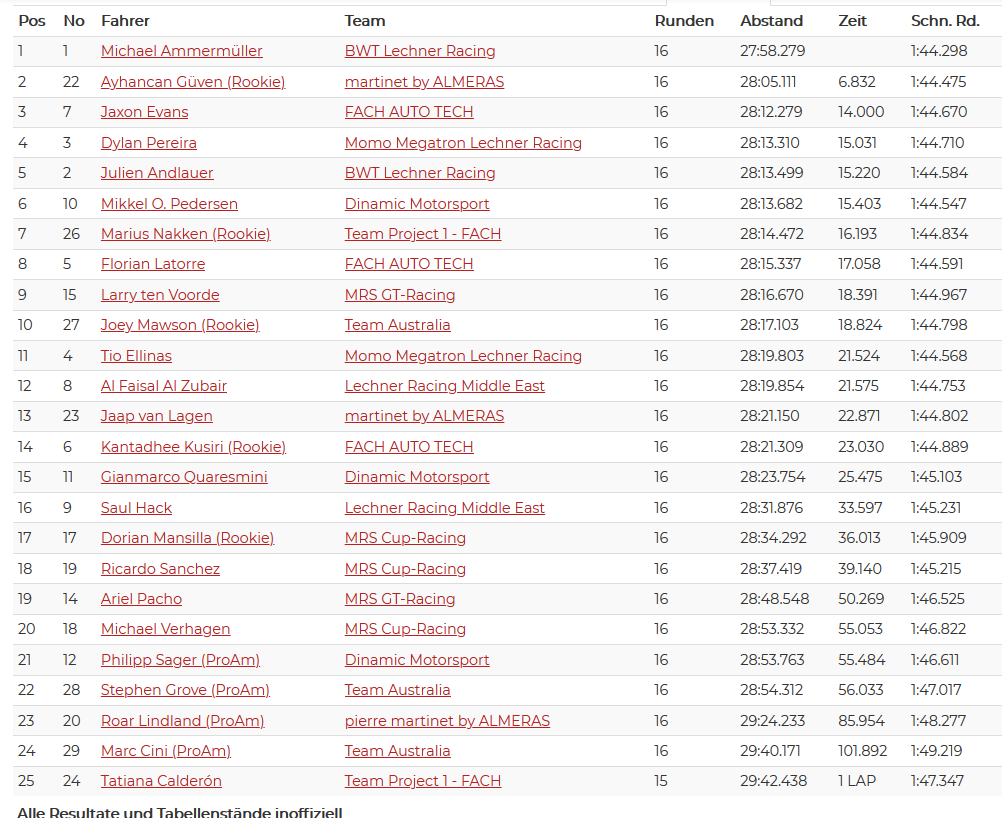The height and width of the screenshot is (818, 1002).
Task: Click Tatiana Calderón driver link
Action: tap(161, 781)
